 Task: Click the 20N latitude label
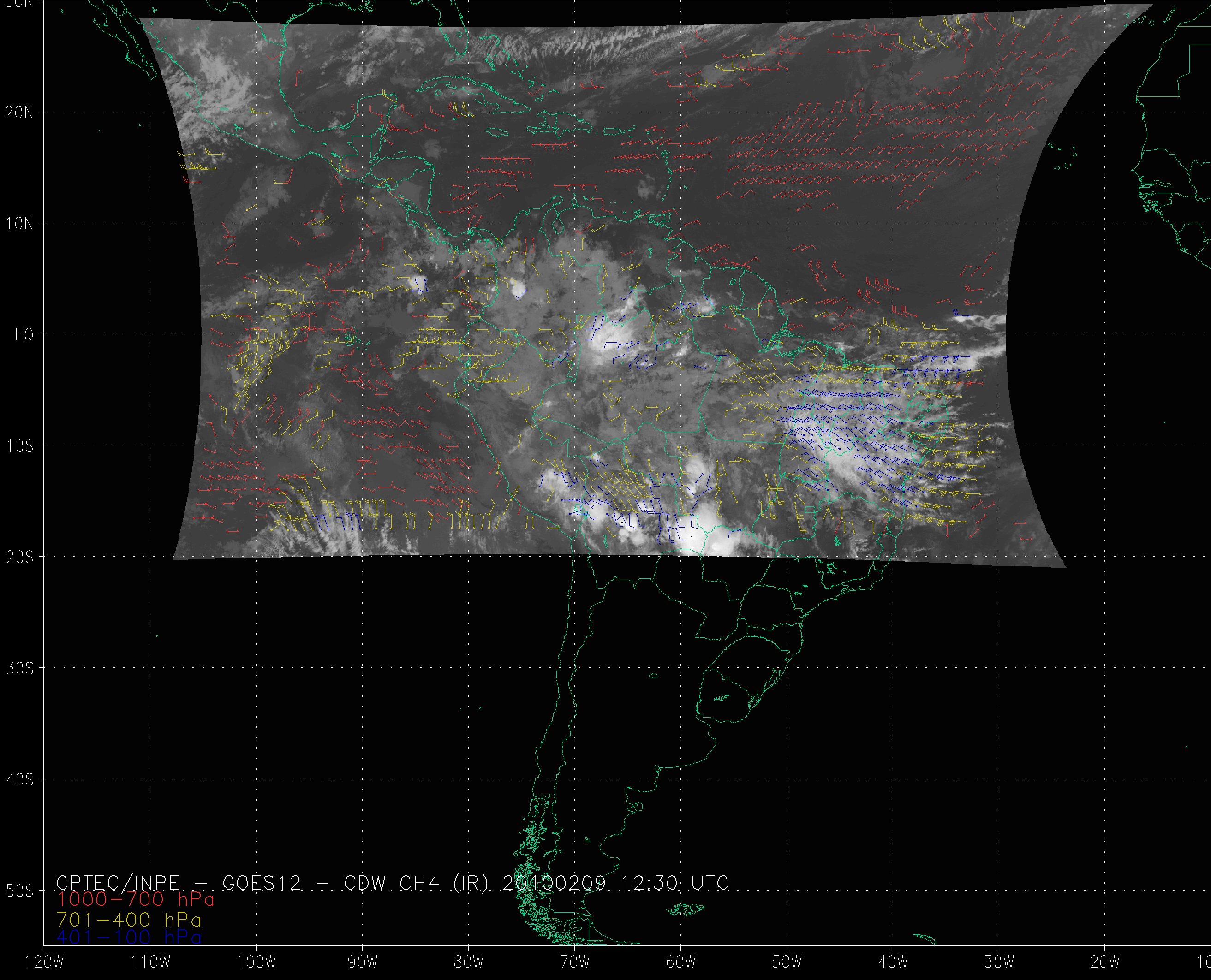[x=19, y=112]
